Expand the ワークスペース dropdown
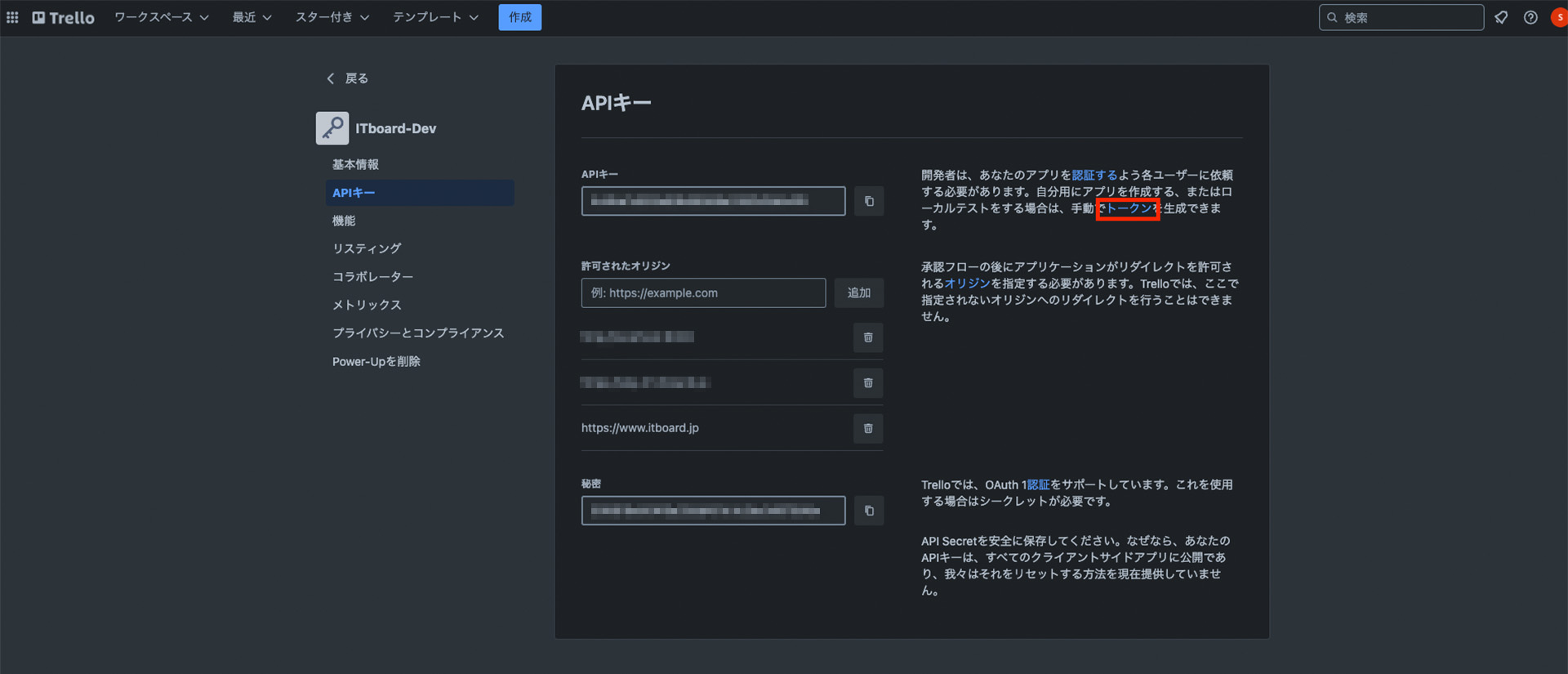The image size is (1568, 674). tap(161, 17)
